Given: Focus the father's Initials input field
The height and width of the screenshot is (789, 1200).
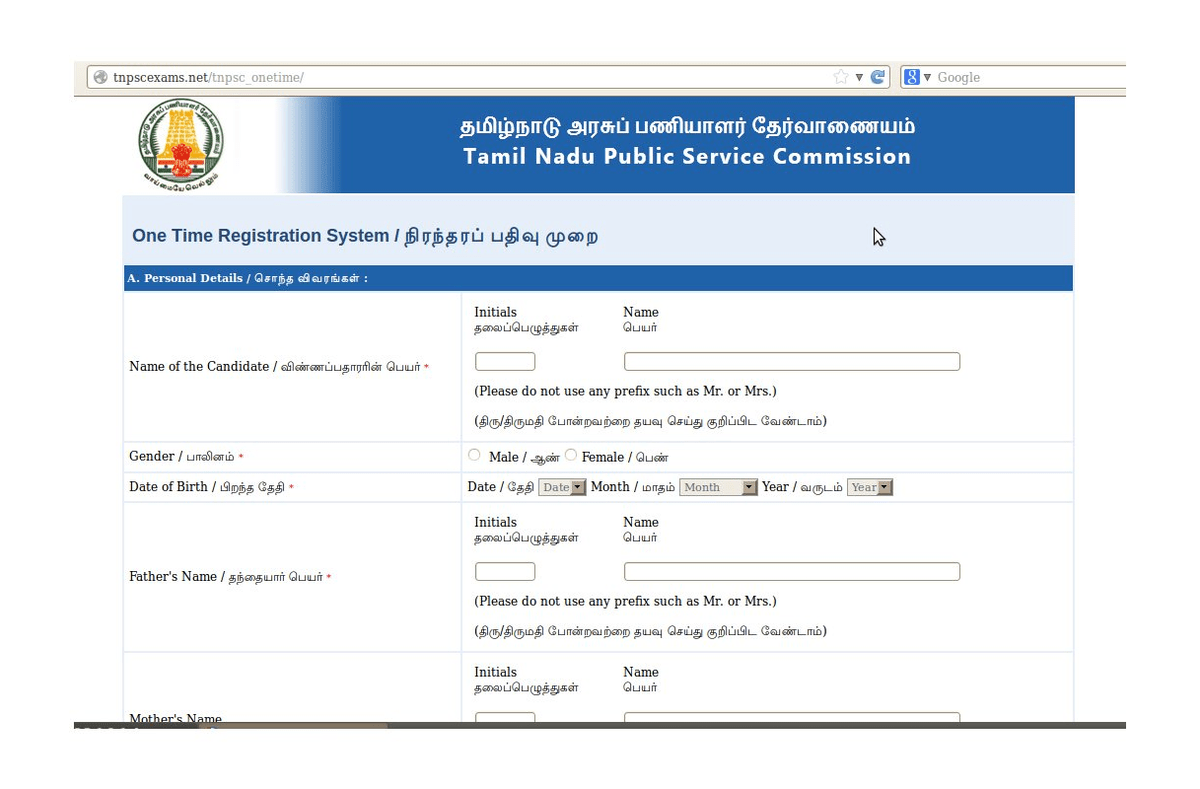Looking at the screenshot, I should [x=505, y=572].
